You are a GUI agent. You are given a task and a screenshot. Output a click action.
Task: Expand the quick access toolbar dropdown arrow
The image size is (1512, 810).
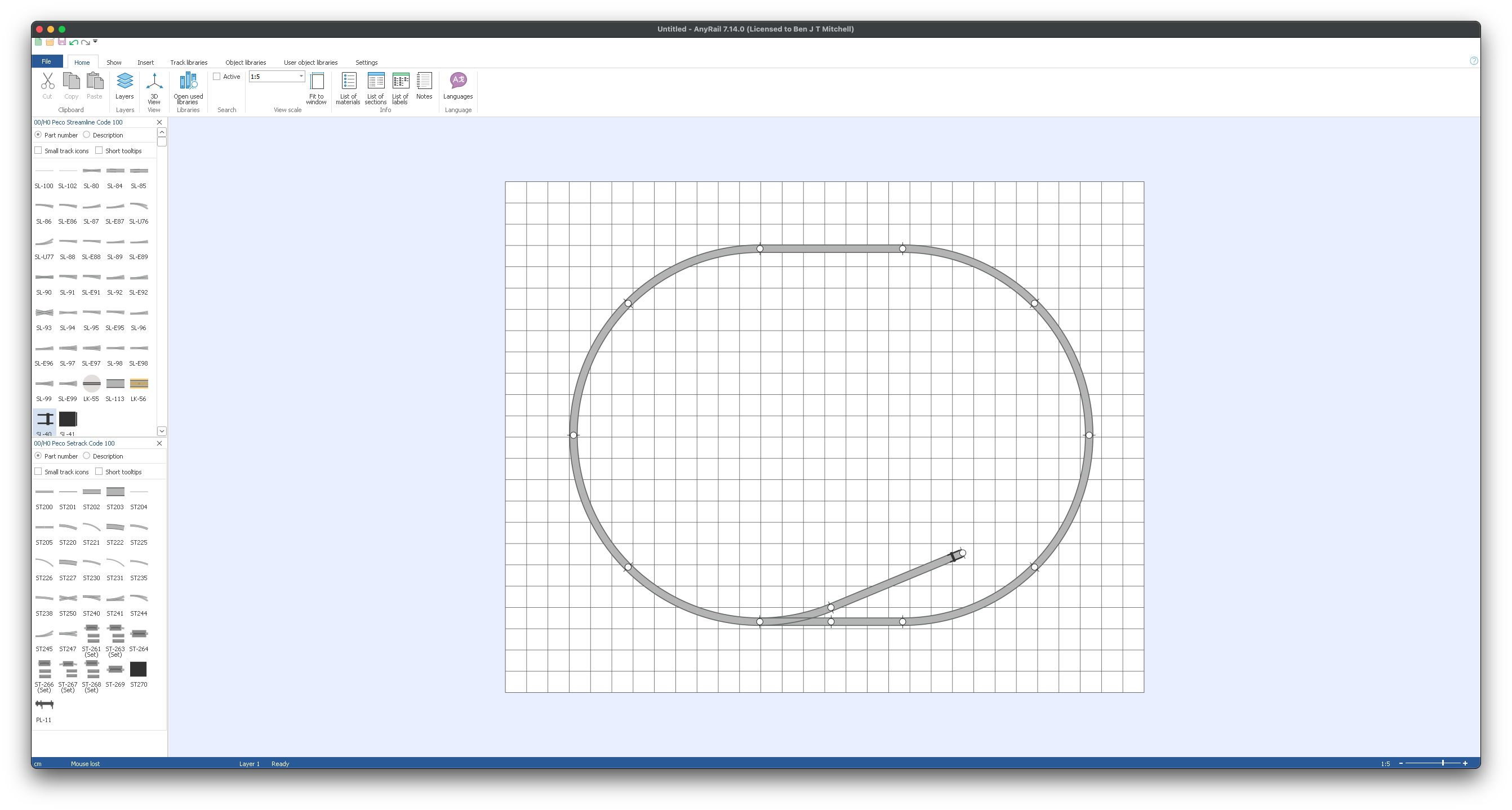95,42
